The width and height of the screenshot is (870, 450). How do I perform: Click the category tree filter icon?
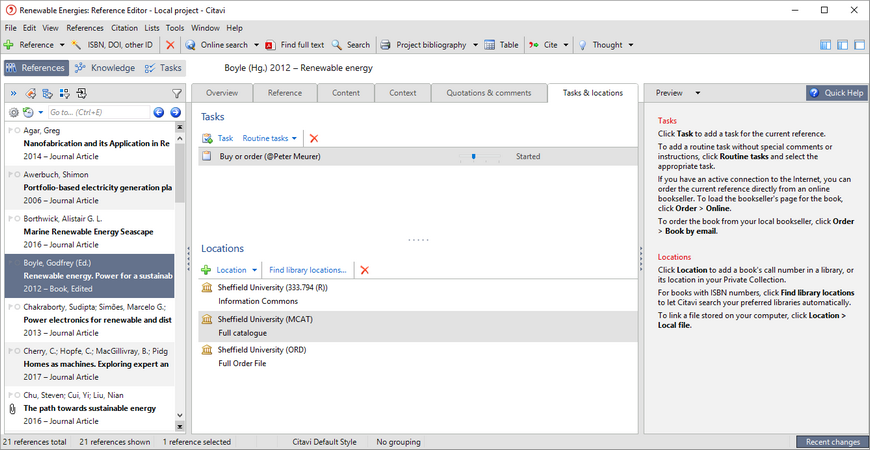47,93
